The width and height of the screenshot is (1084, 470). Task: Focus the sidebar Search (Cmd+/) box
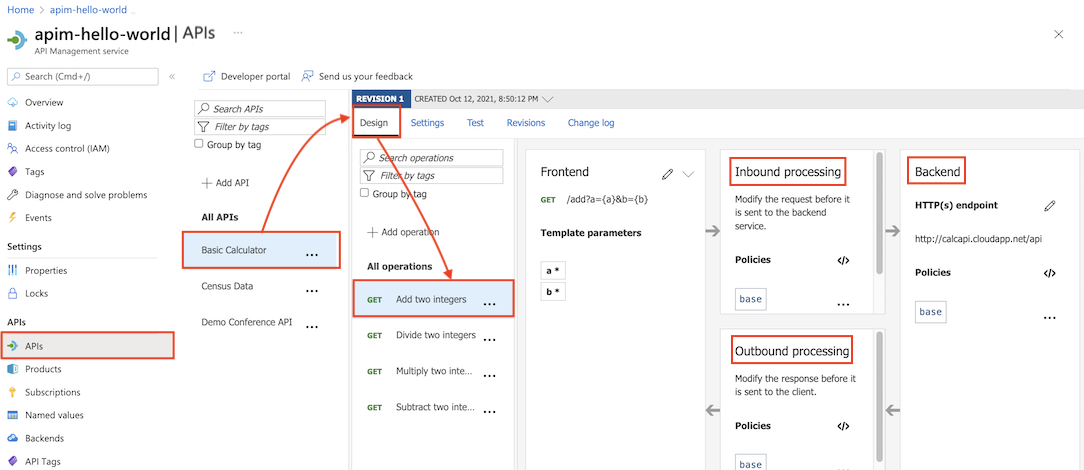pos(82,76)
